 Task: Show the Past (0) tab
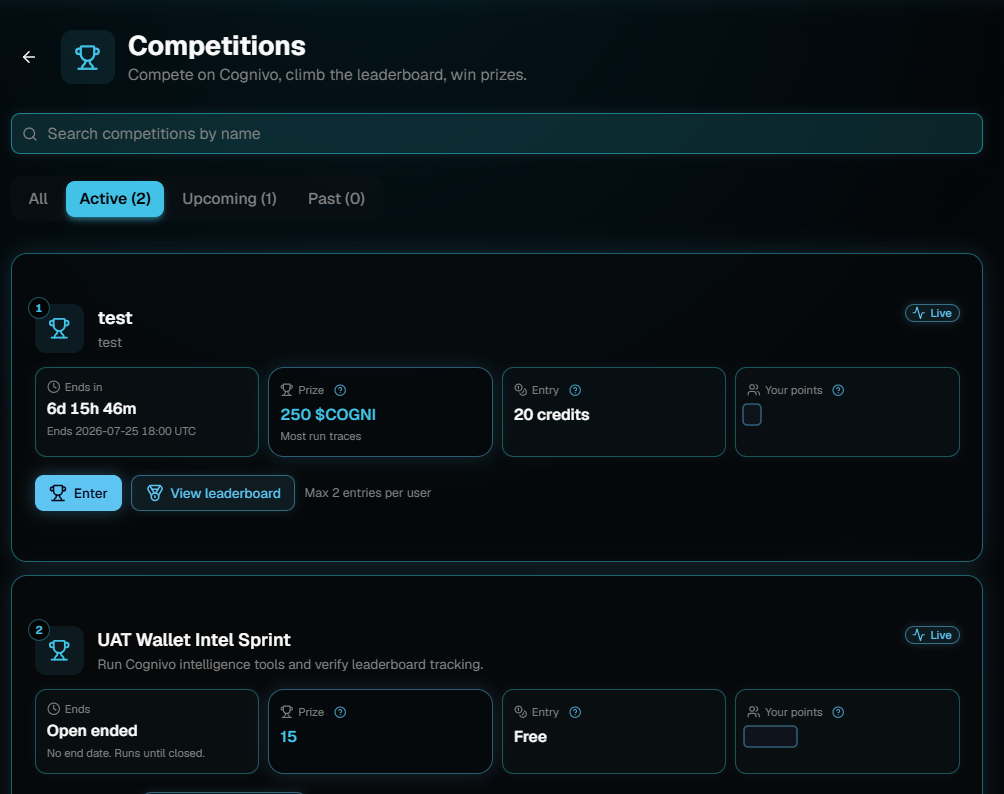tap(336, 198)
